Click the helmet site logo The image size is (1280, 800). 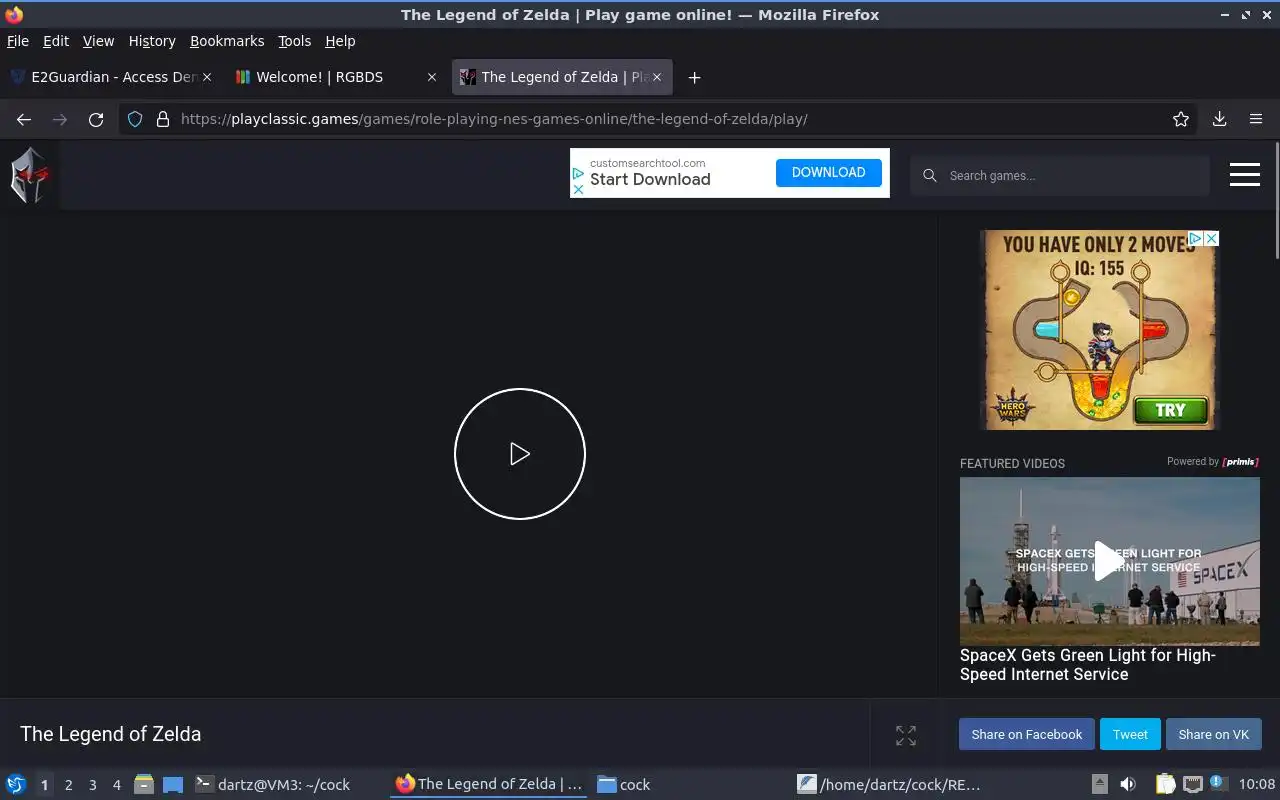point(29,175)
